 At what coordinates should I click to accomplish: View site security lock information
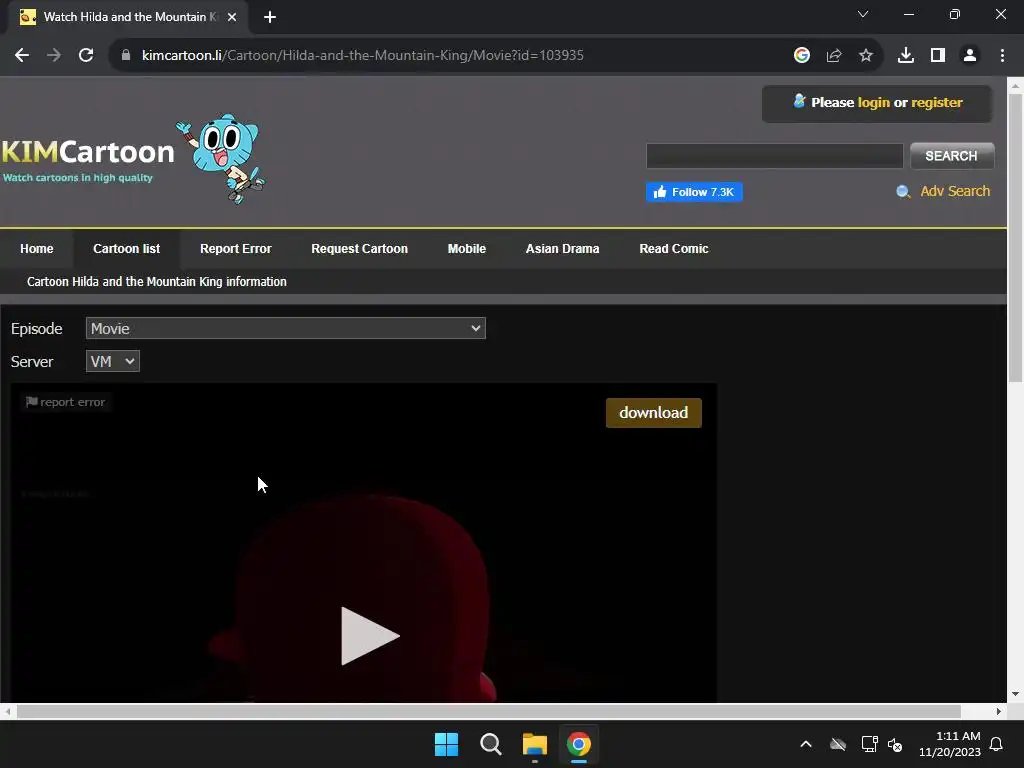coord(126,56)
